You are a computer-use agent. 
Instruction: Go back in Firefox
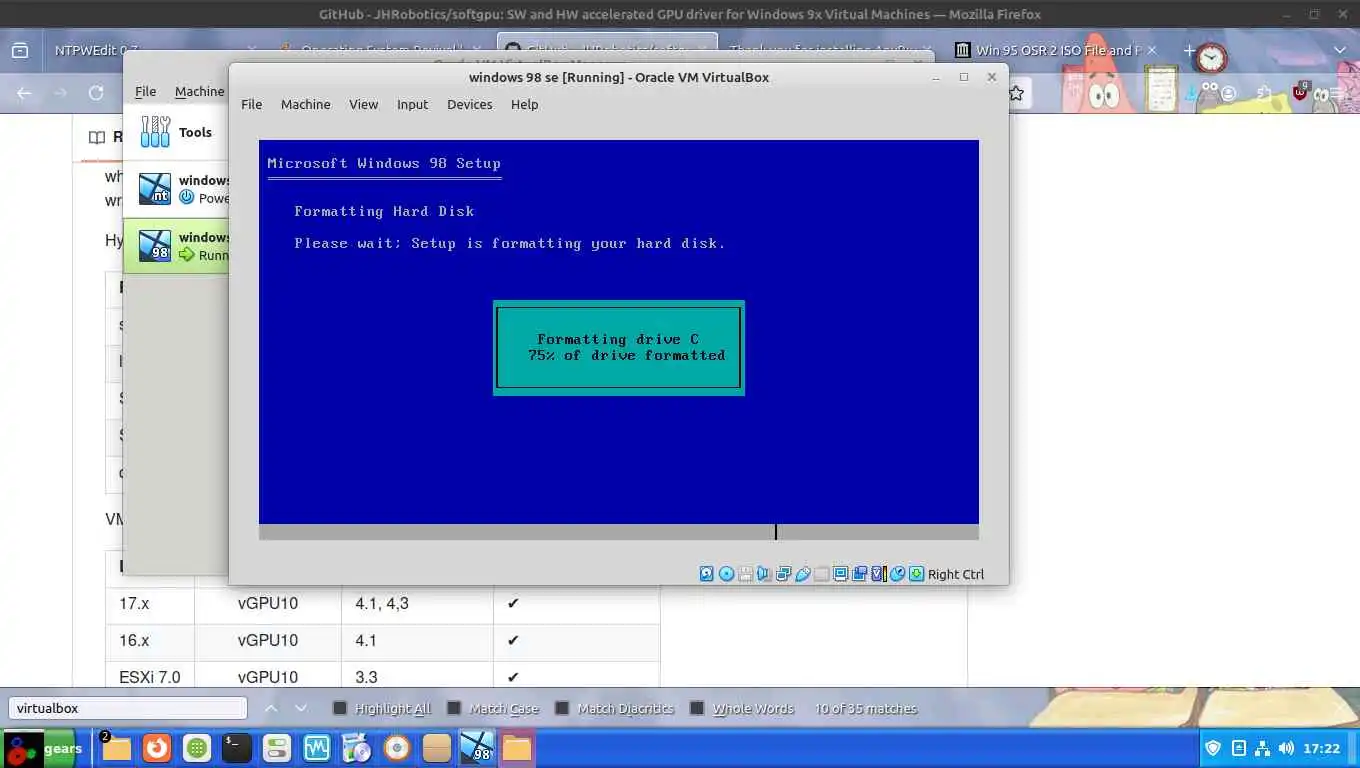pyautogui.click(x=24, y=93)
